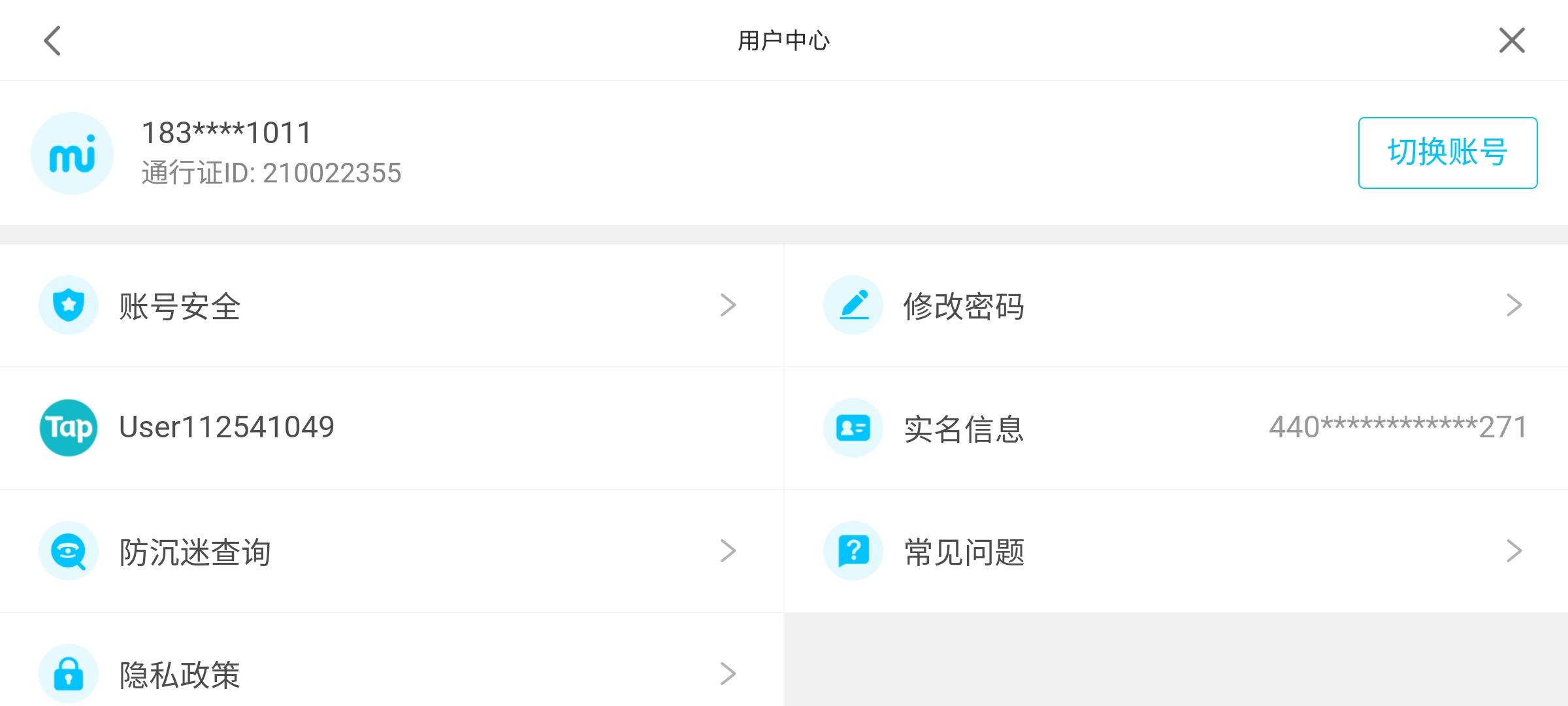Tap the back arrow icon

tap(52, 41)
